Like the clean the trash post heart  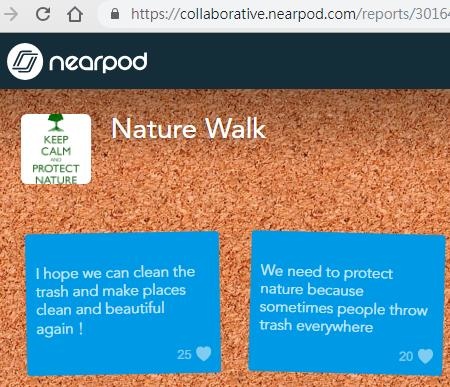pyautogui.click(x=204, y=354)
